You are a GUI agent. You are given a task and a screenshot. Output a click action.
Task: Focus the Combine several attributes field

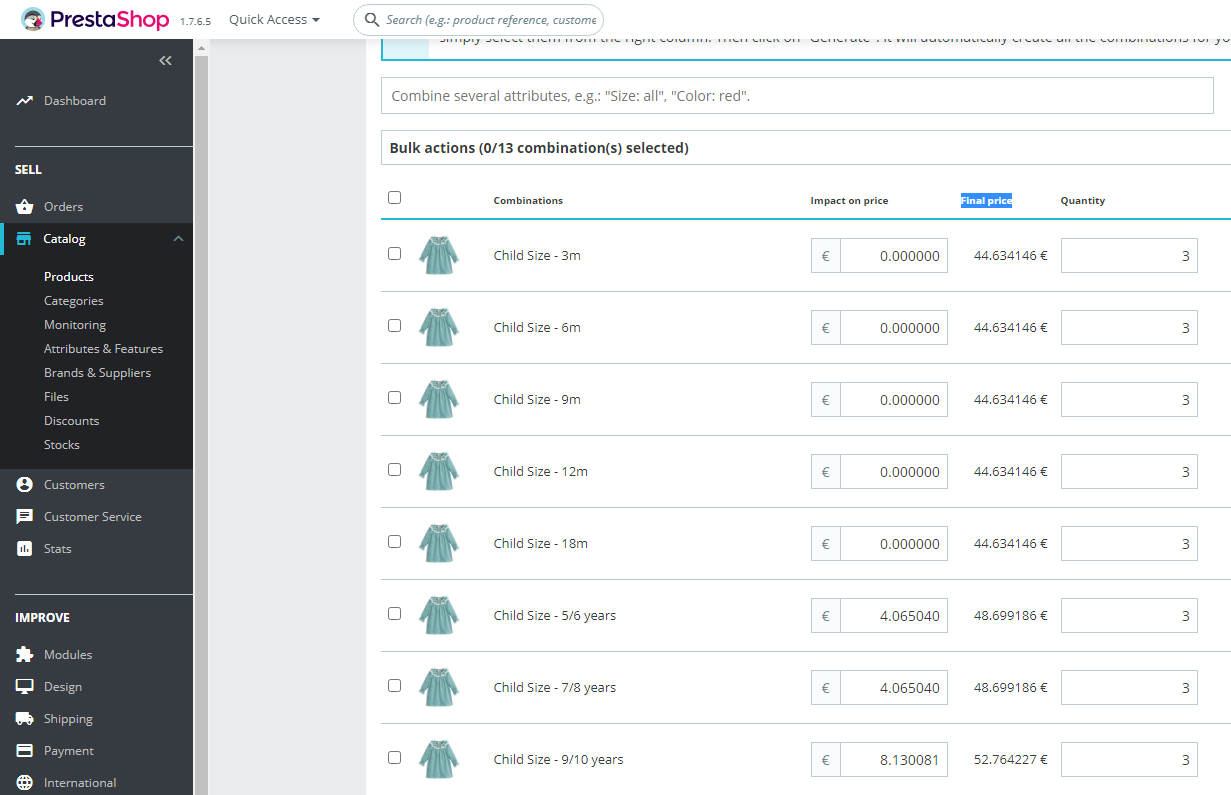pyautogui.click(x=797, y=96)
